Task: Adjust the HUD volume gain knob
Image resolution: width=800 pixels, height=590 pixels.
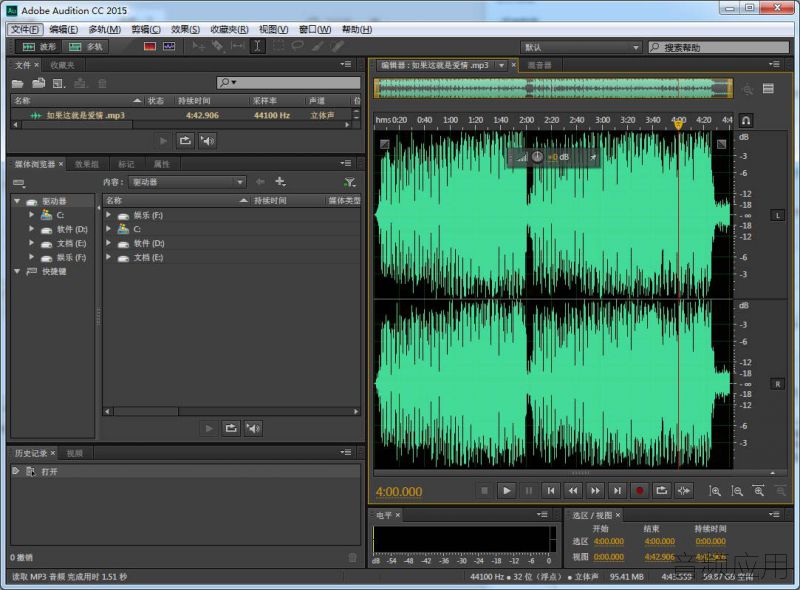Action: tap(537, 157)
